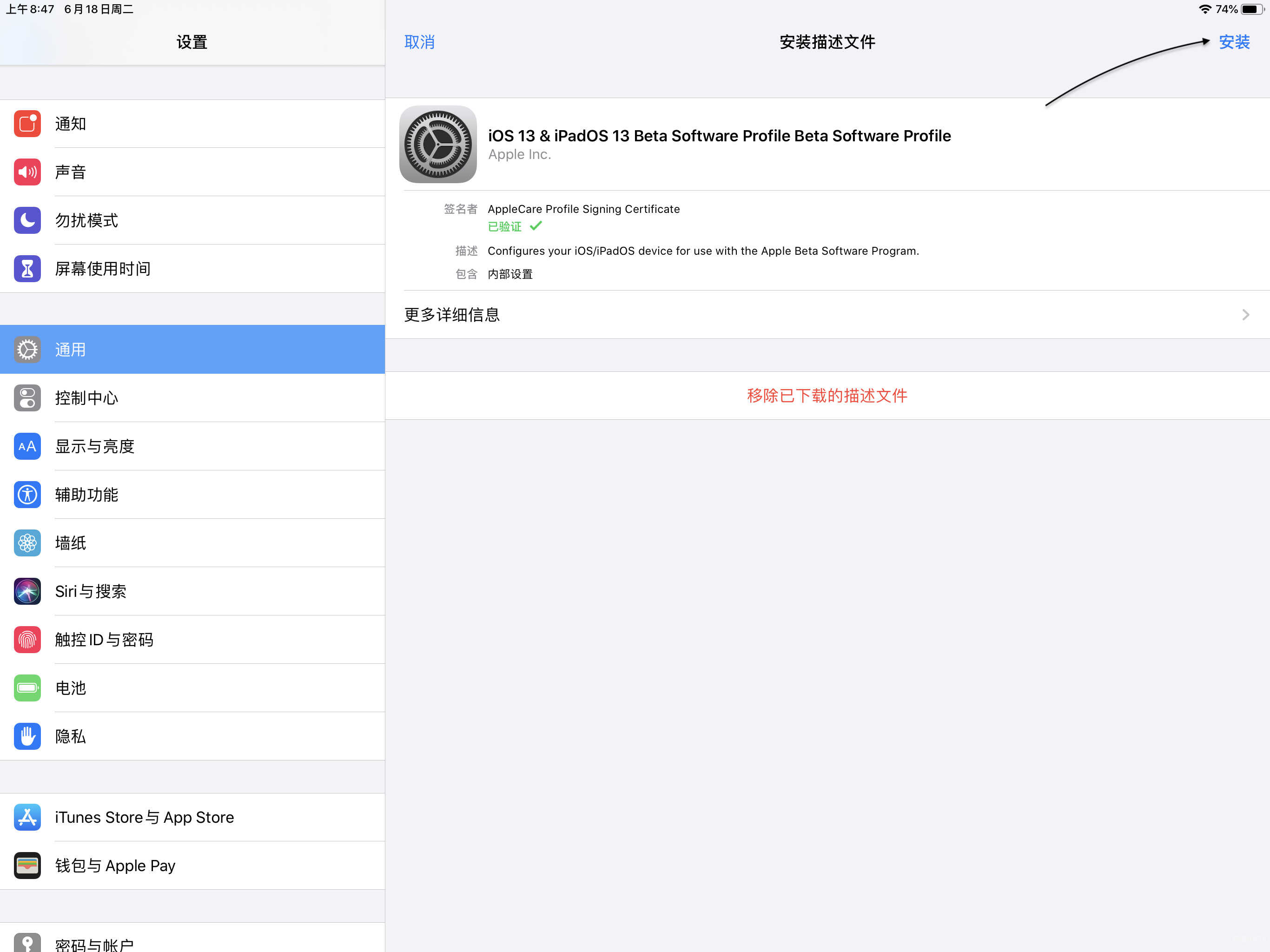Viewport: 1270px width, 952px height.
Task: Tap the Wallet (钱包) icon
Action: click(27, 865)
